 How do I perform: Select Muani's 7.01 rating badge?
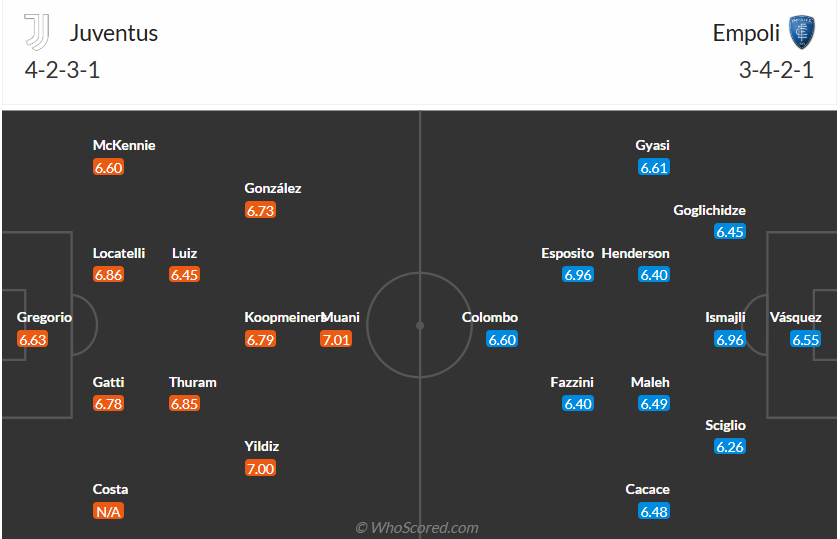click(336, 340)
